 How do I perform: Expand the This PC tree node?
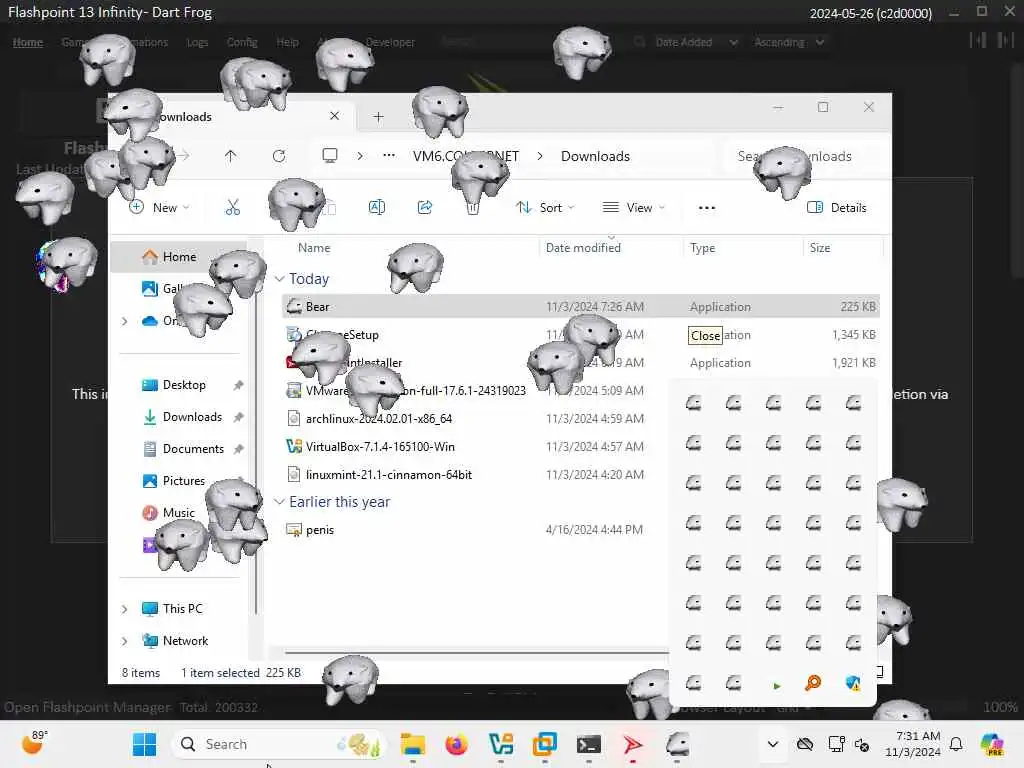click(124, 609)
